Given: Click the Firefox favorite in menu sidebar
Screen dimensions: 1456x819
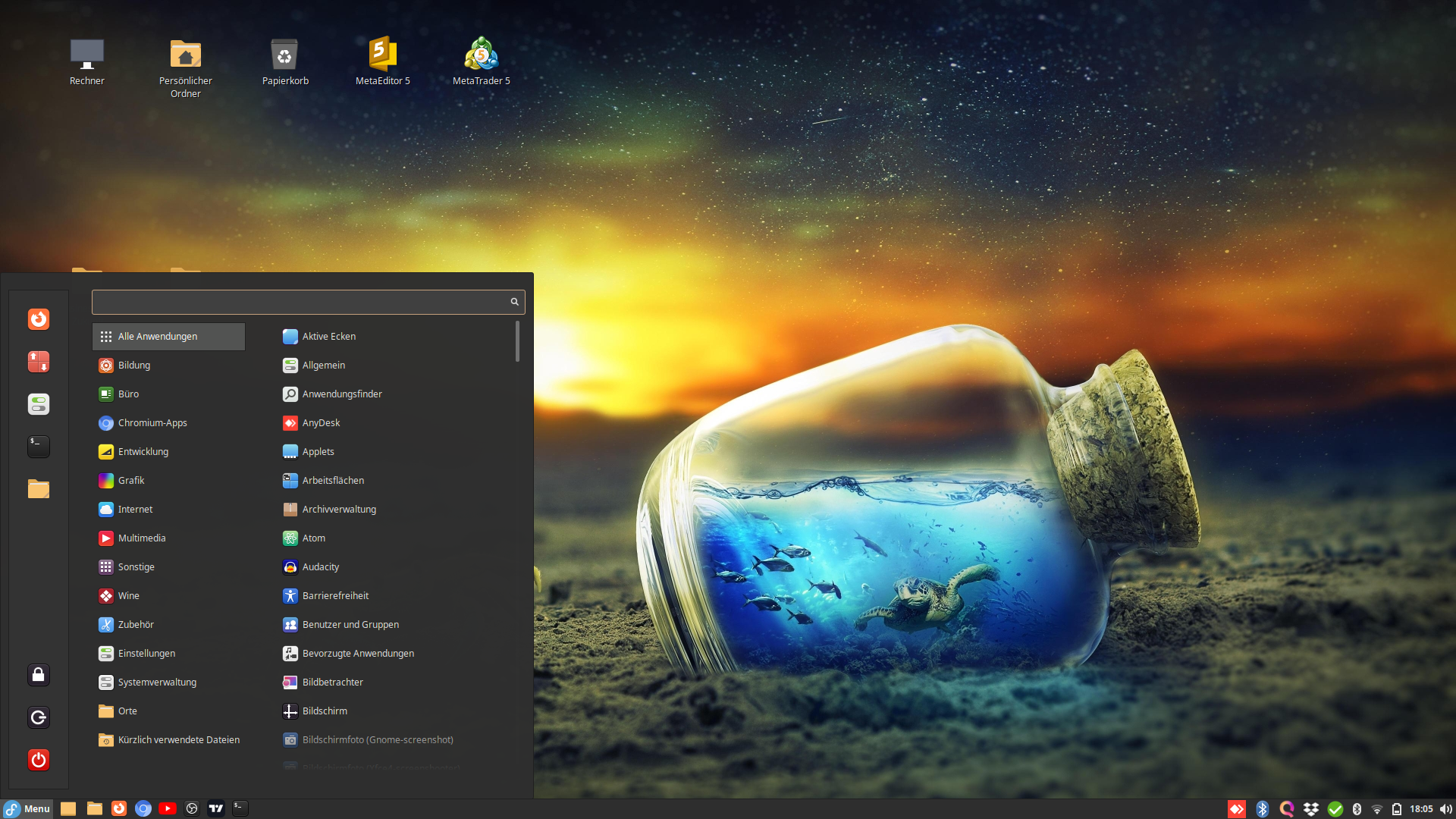Looking at the screenshot, I should (x=39, y=319).
